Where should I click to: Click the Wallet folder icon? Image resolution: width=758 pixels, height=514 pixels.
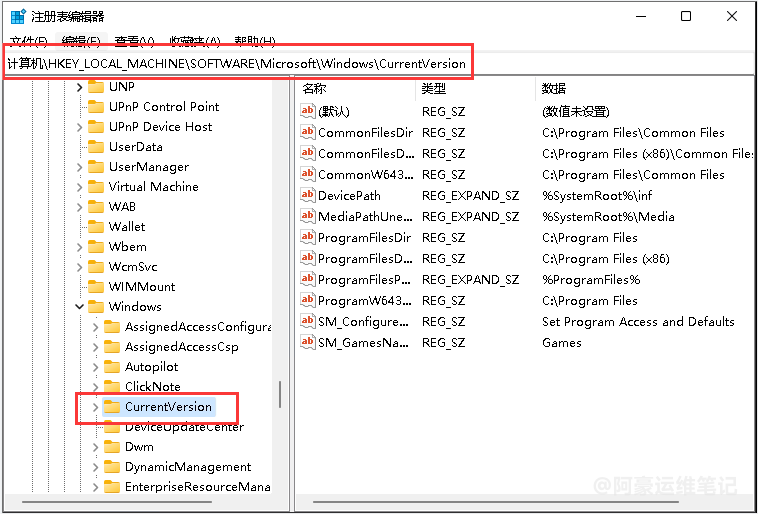96,227
